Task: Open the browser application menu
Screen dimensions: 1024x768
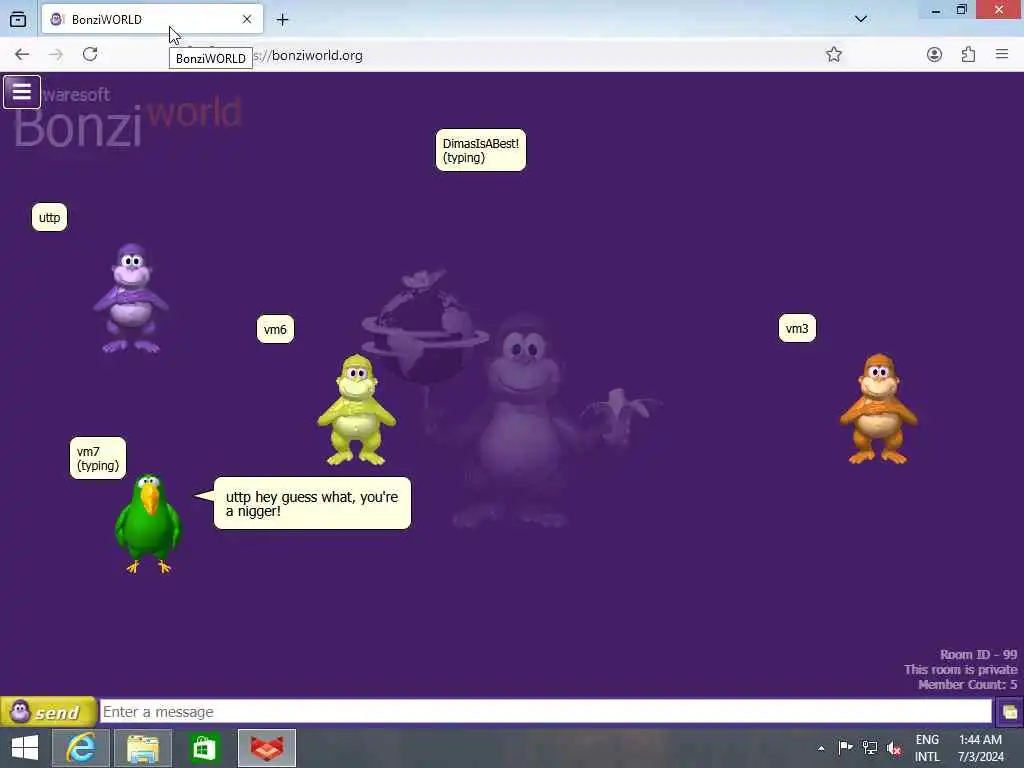Action: 1002,54
